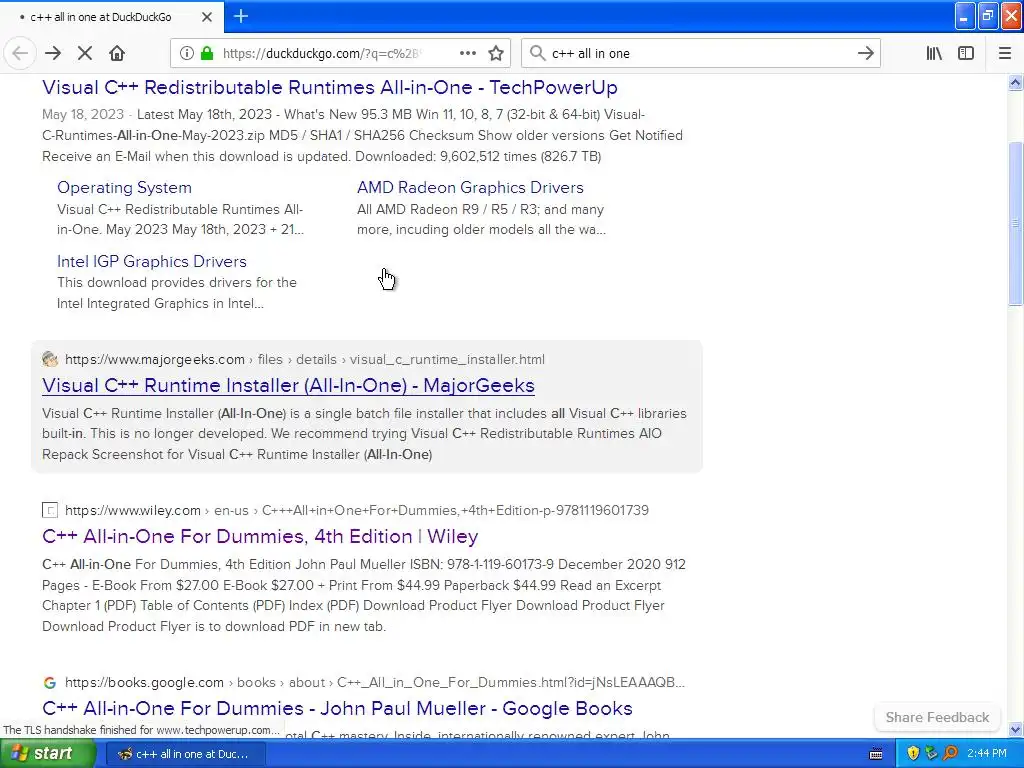Go back to the previous page
This screenshot has height=768, width=1024.
tap(20, 54)
